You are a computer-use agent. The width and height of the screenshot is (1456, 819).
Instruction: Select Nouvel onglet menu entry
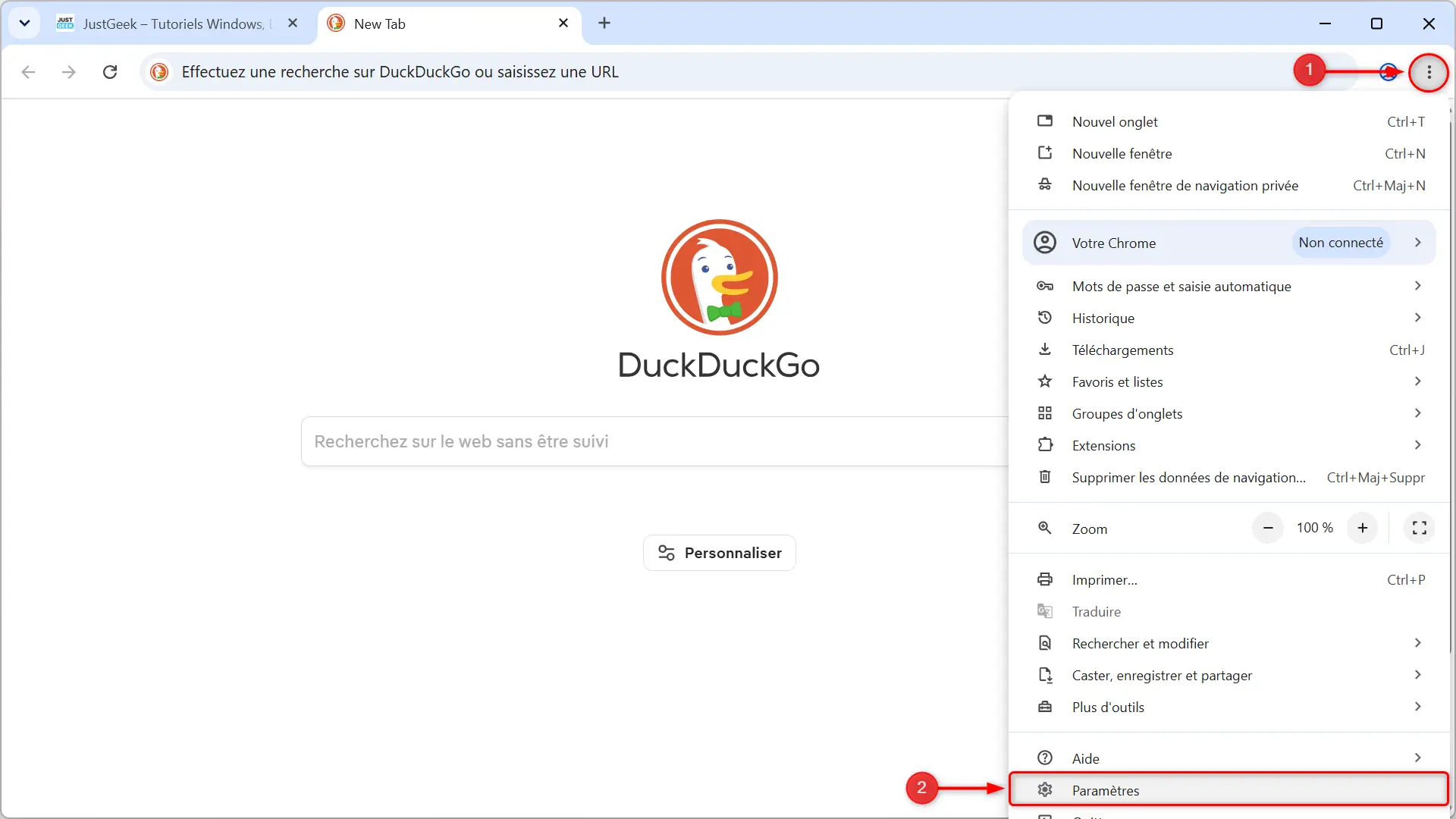click(1229, 122)
